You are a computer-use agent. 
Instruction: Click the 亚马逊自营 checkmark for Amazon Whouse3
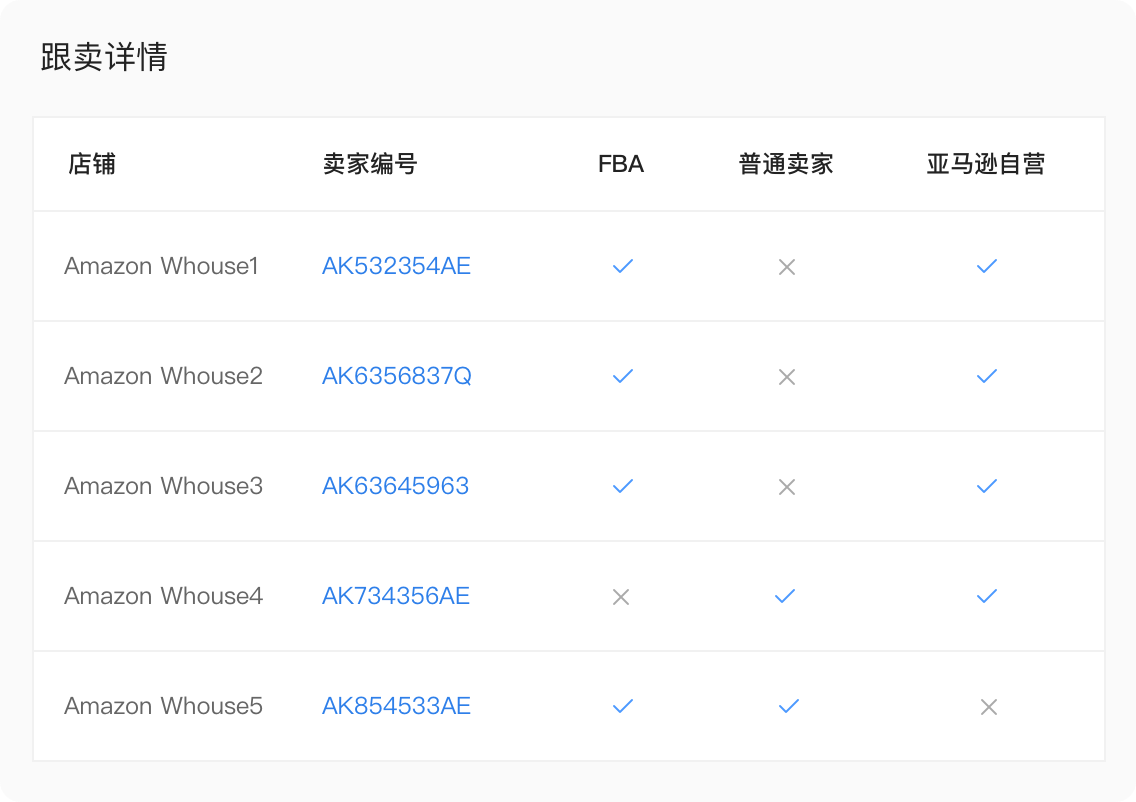(x=987, y=486)
